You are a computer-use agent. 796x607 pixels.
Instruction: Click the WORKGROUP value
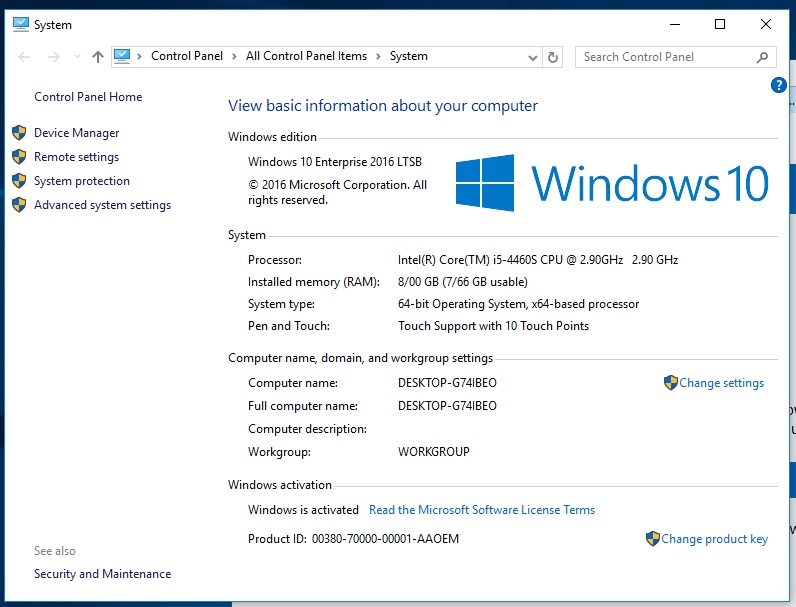click(434, 451)
